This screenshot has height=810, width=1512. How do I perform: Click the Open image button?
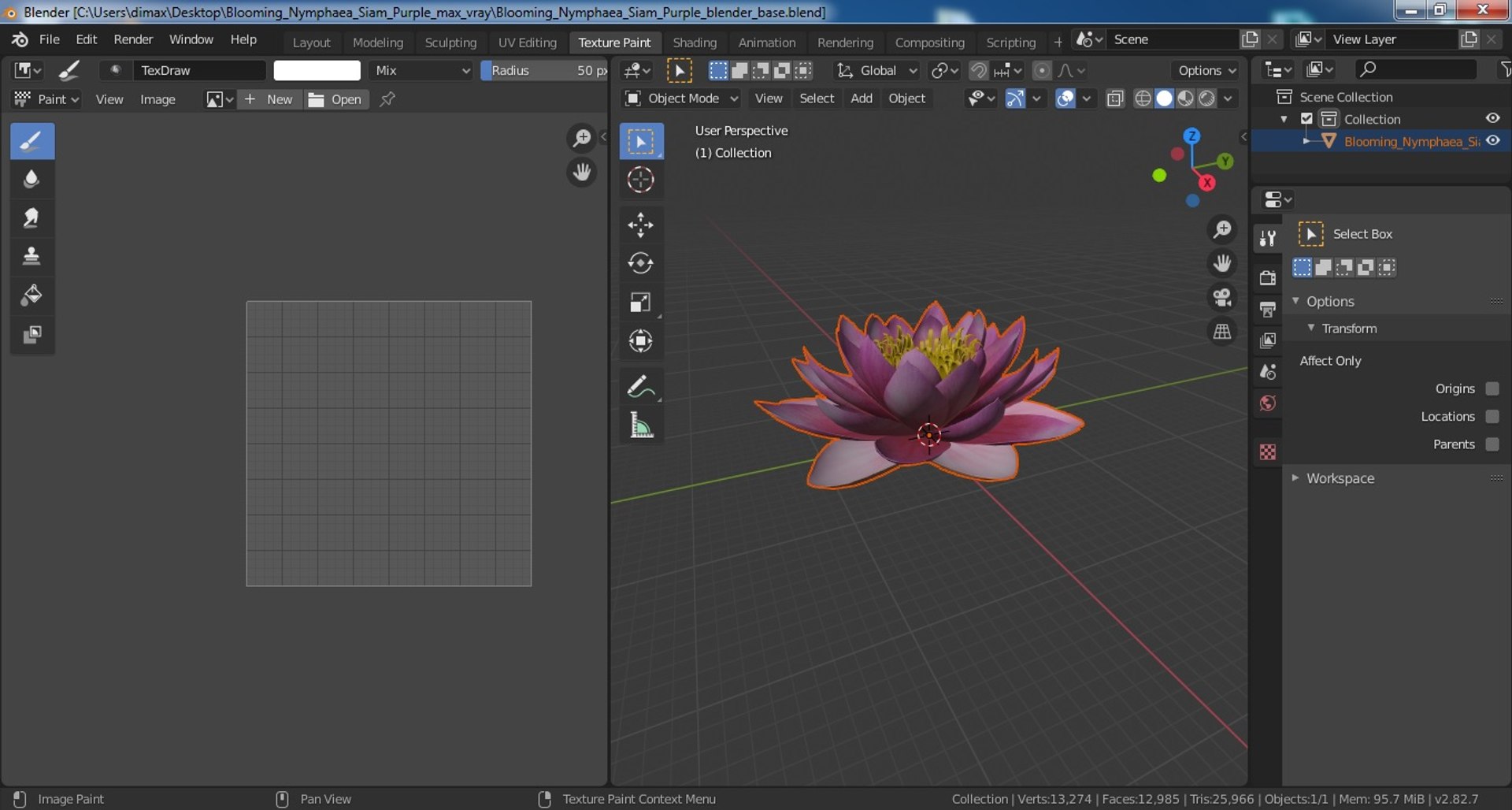335,99
